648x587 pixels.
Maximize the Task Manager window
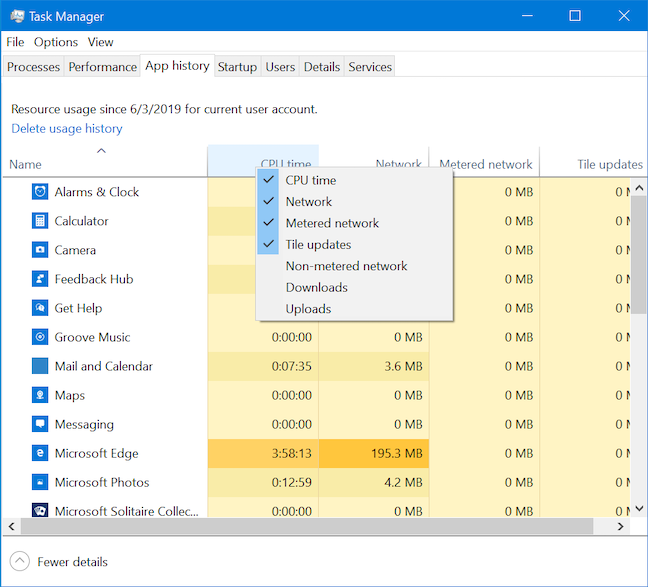(575, 16)
